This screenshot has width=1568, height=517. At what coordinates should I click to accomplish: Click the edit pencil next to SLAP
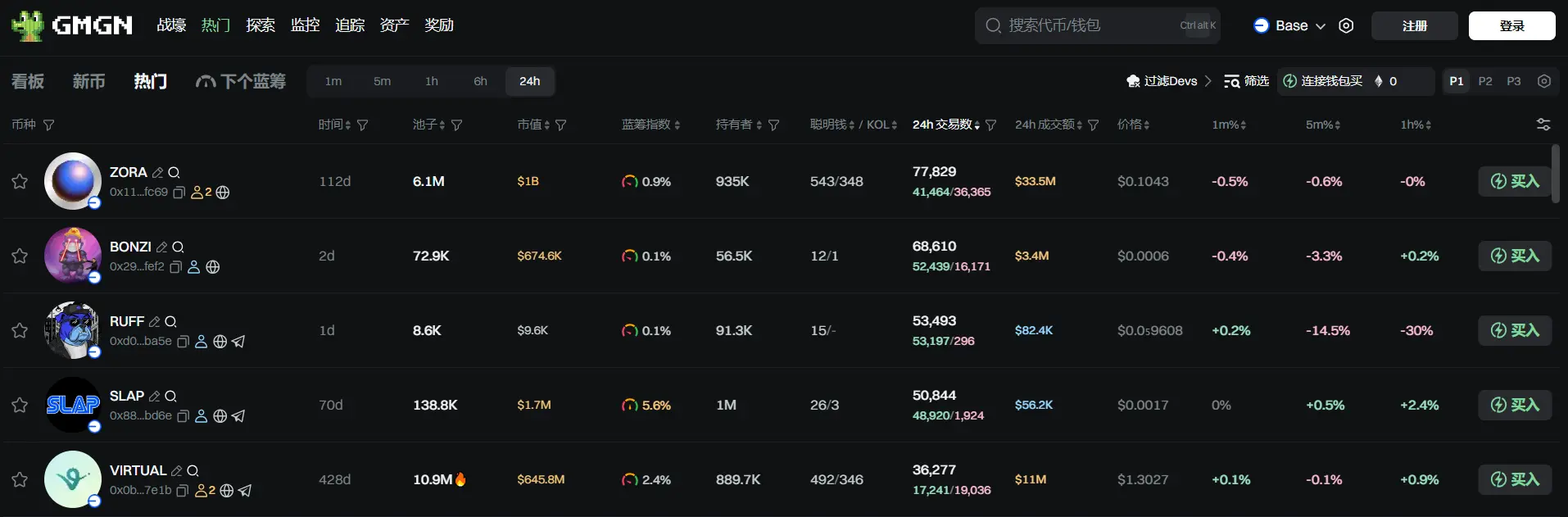pos(155,397)
